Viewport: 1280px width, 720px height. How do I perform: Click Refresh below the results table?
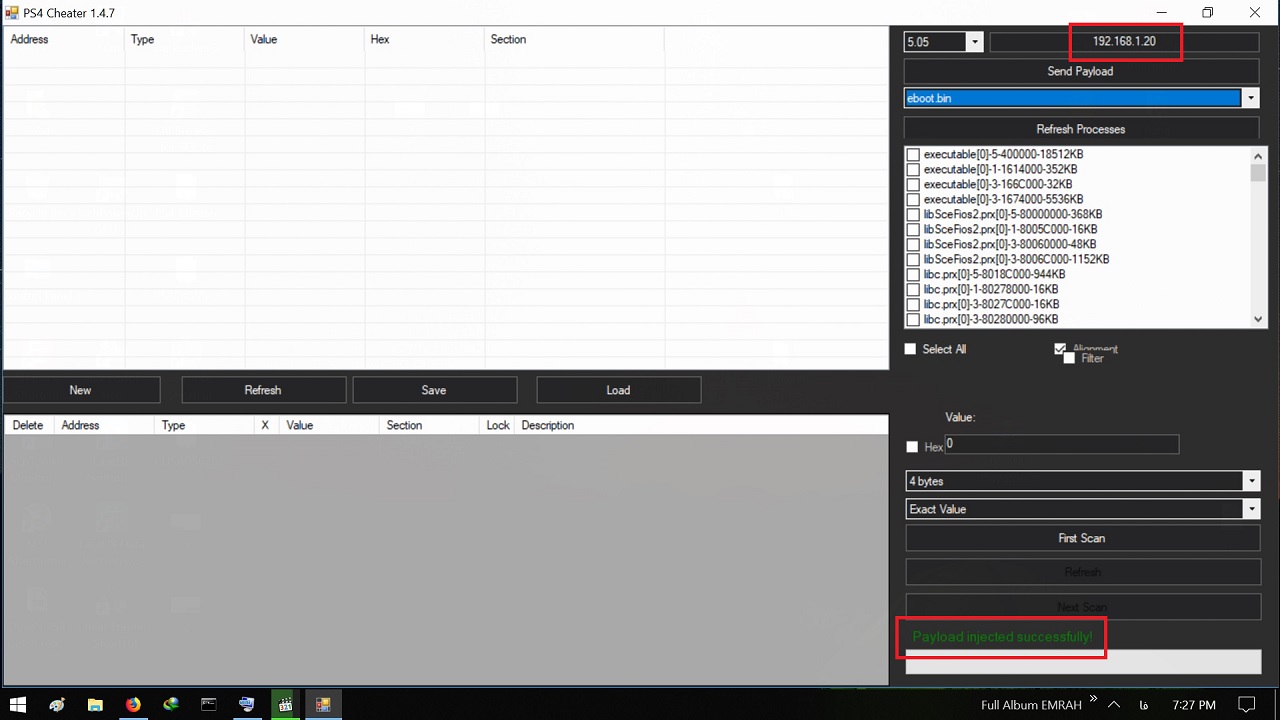click(263, 390)
